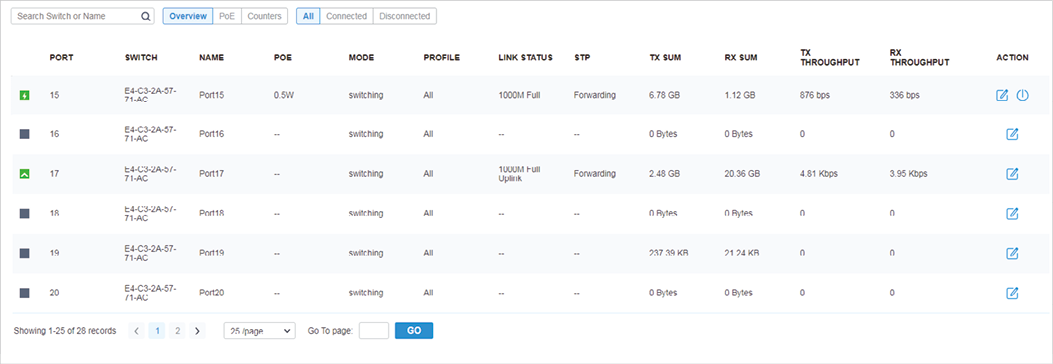Click the SWITCH column header
This screenshot has width=1053, height=364.
141,58
